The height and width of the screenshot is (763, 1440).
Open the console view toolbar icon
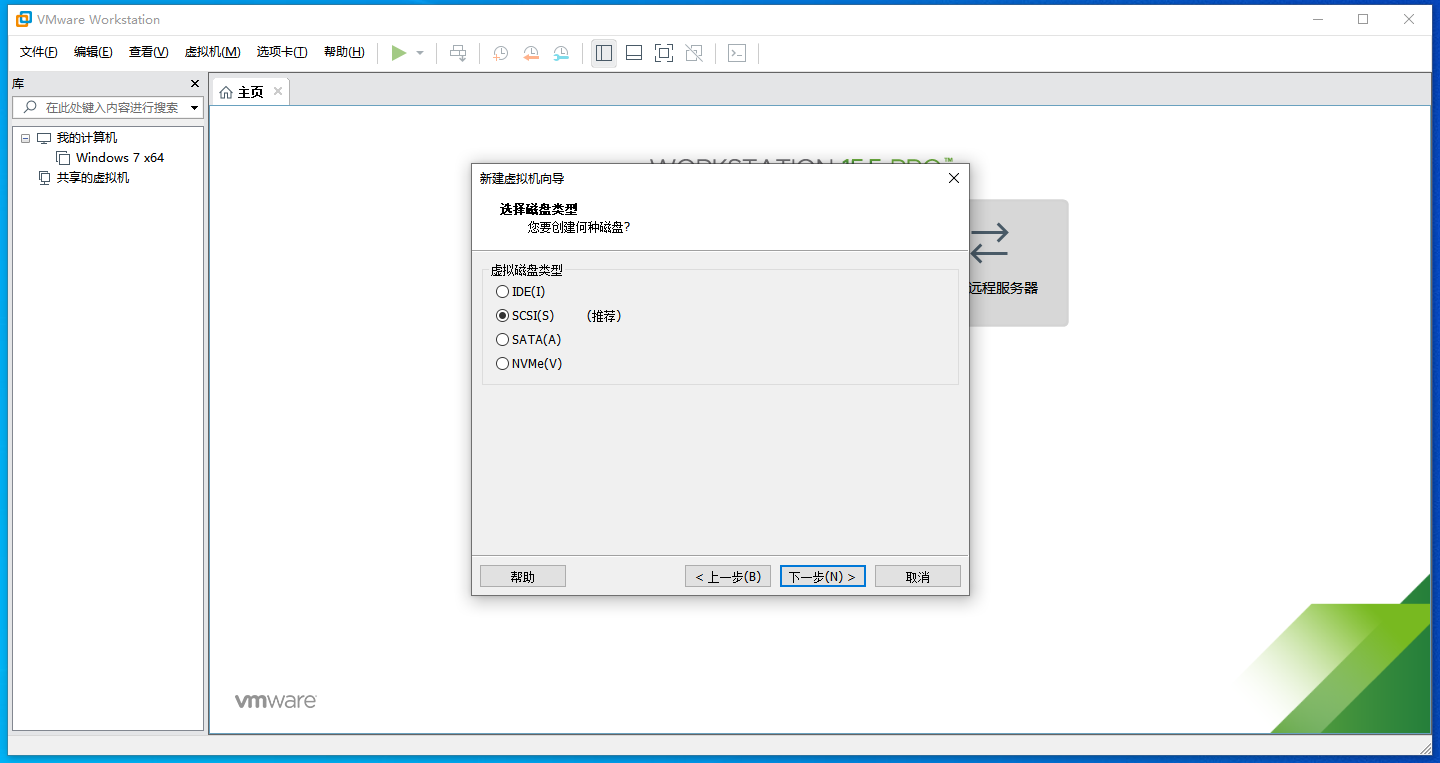point(737,53)
